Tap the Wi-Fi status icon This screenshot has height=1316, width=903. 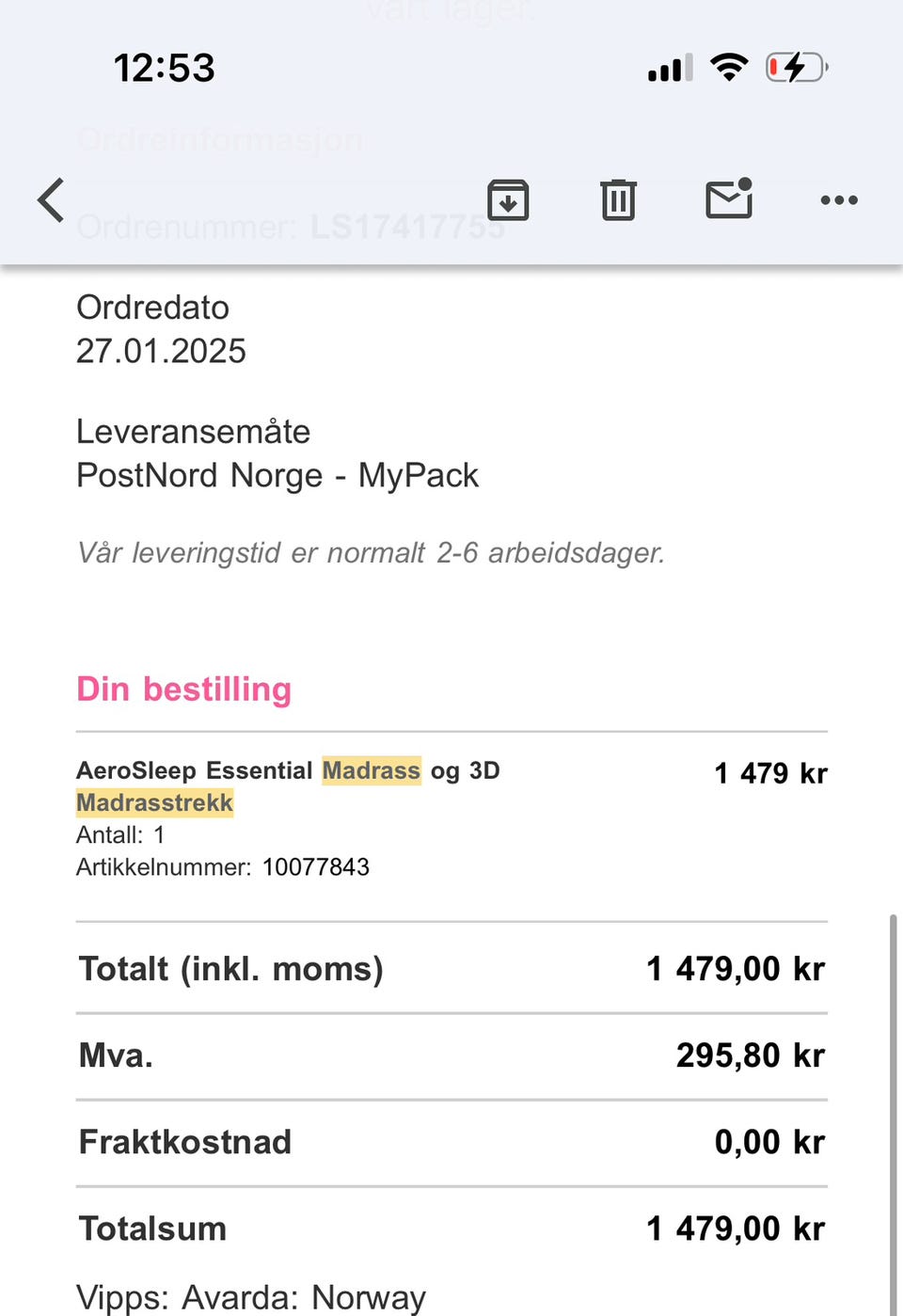point(729,68)
